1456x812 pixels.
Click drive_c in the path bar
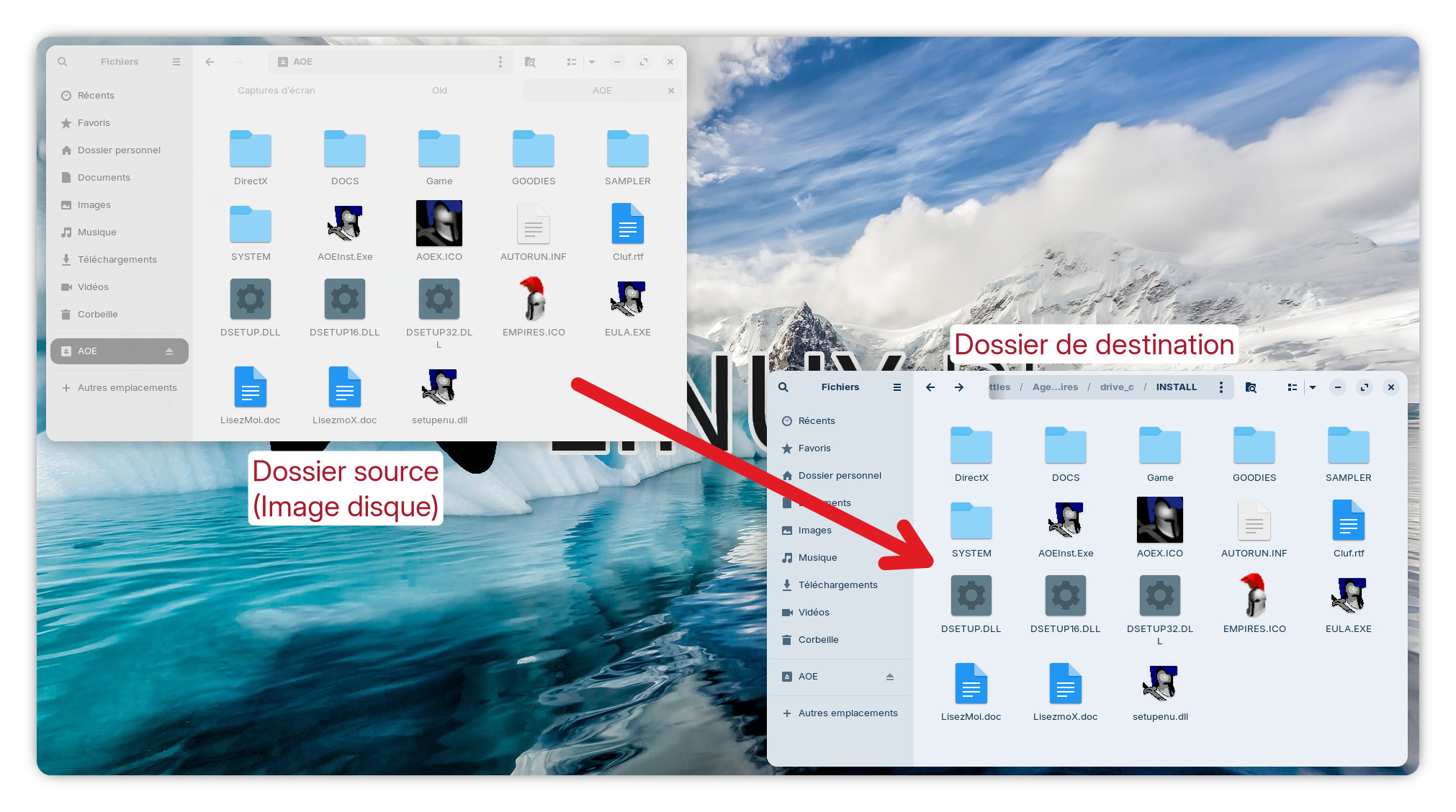coord(1117,387)
